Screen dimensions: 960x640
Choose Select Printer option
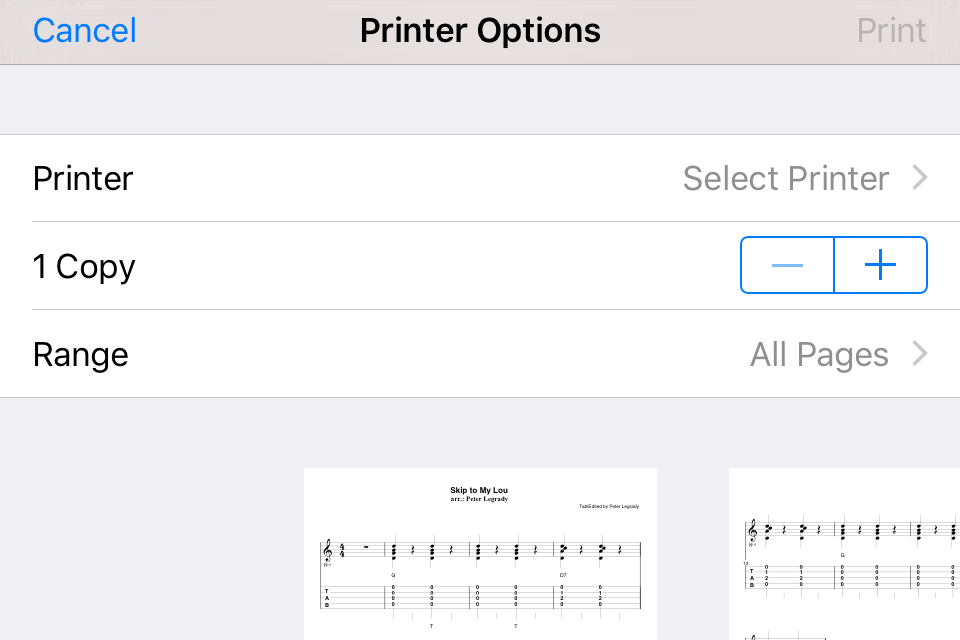[785, 178]
